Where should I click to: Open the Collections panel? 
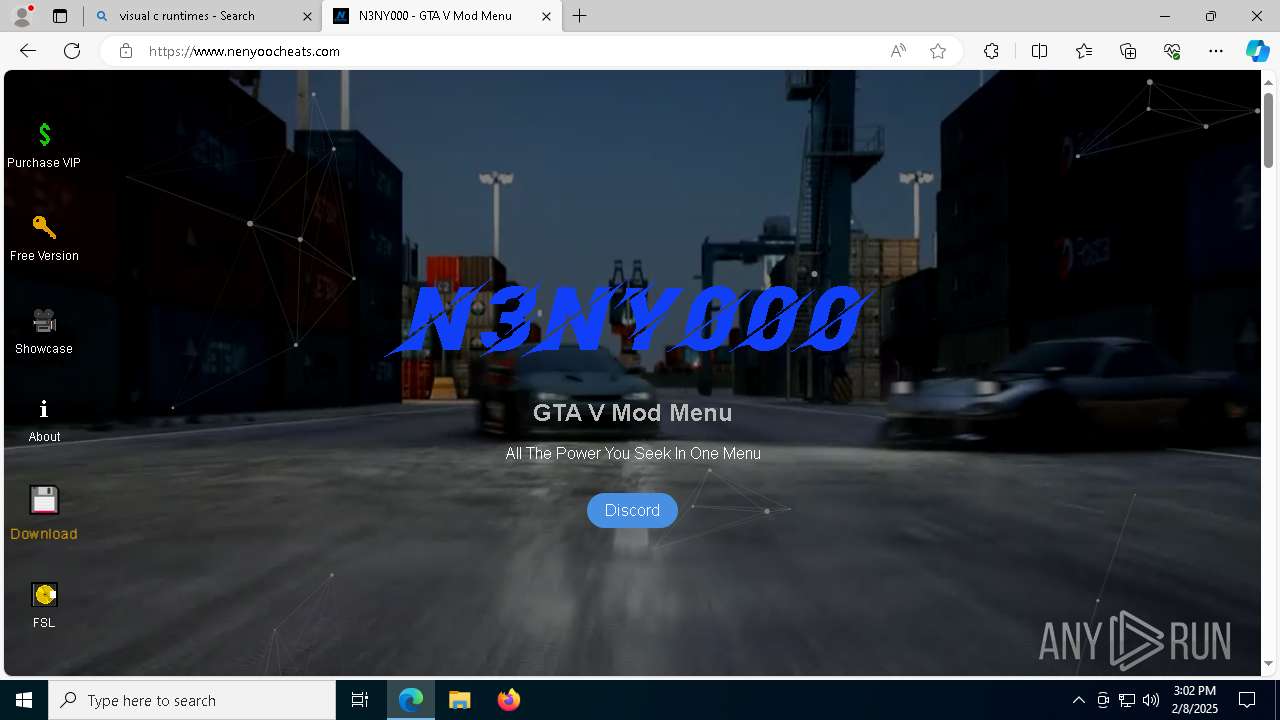pos(1128,51)
